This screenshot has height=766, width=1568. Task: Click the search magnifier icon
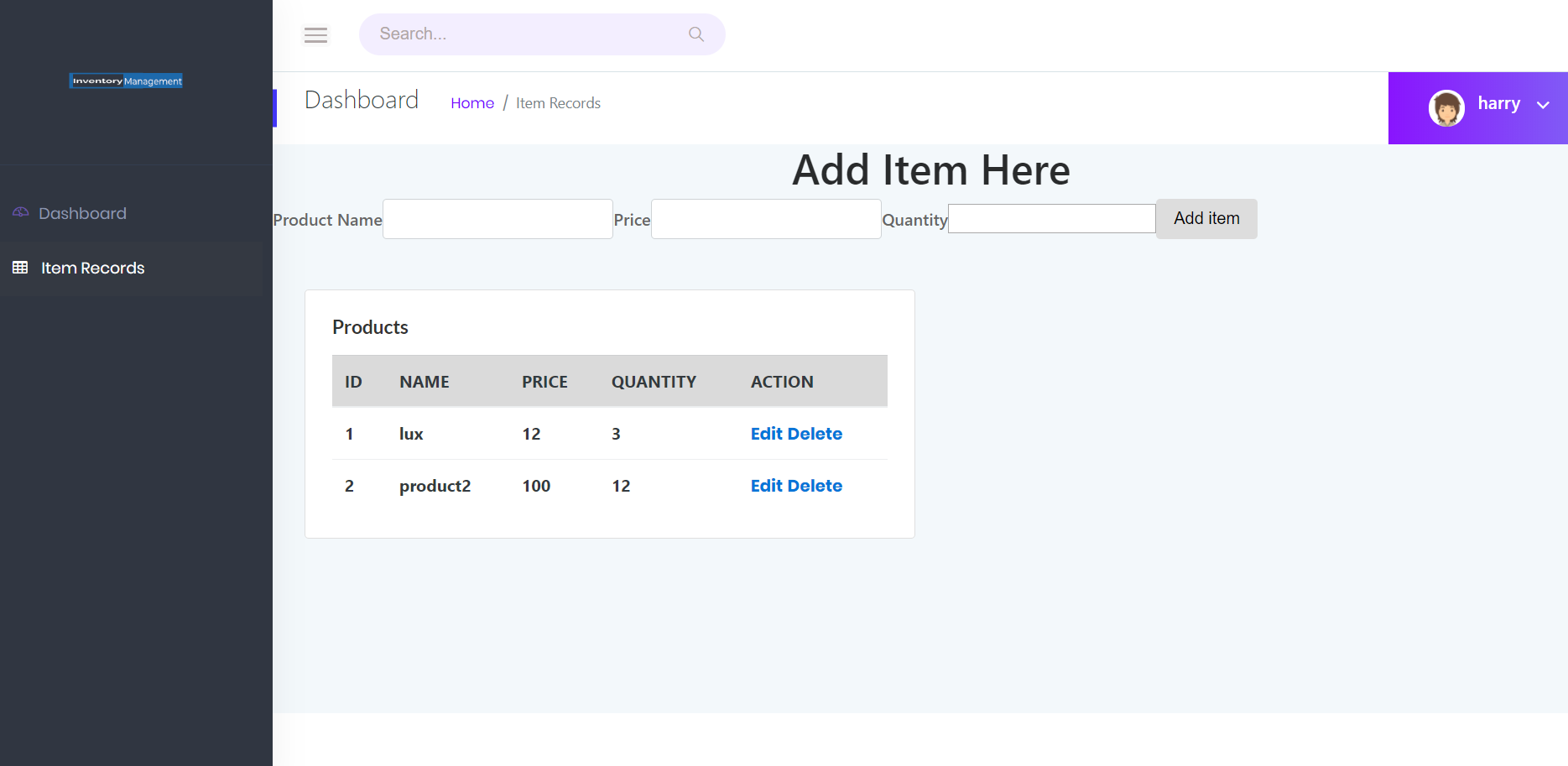tap(695, 34)
